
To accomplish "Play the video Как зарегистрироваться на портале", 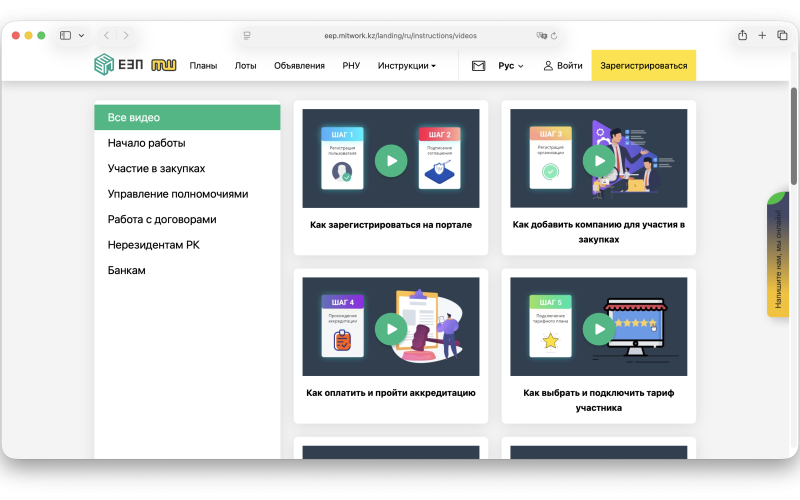I will pos(391,161).
